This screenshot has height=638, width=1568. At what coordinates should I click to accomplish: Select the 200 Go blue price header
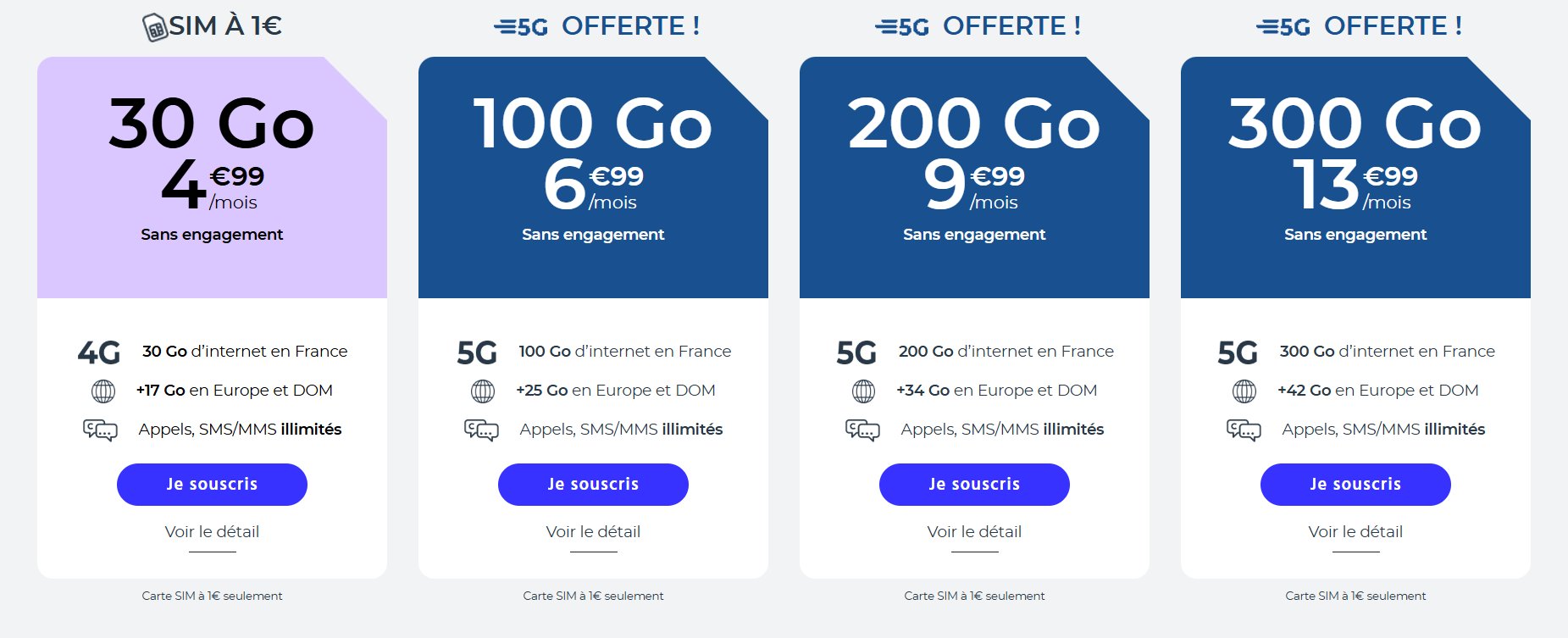[974, 178]
